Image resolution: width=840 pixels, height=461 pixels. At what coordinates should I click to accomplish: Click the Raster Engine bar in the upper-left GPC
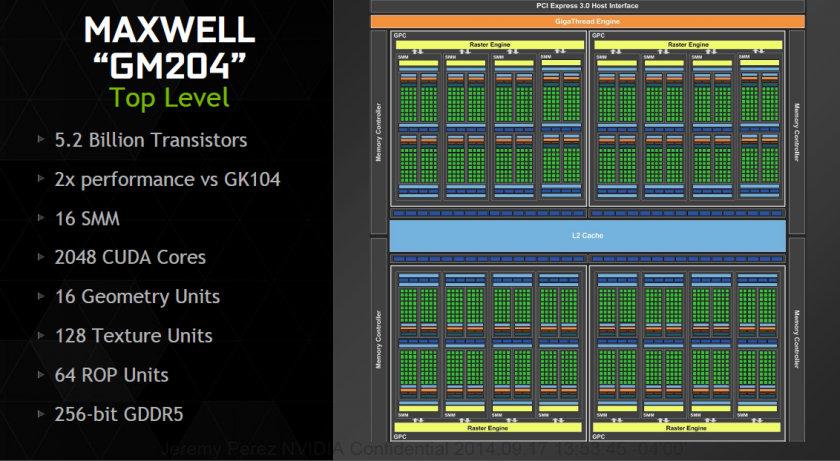(x=490, y=45)
